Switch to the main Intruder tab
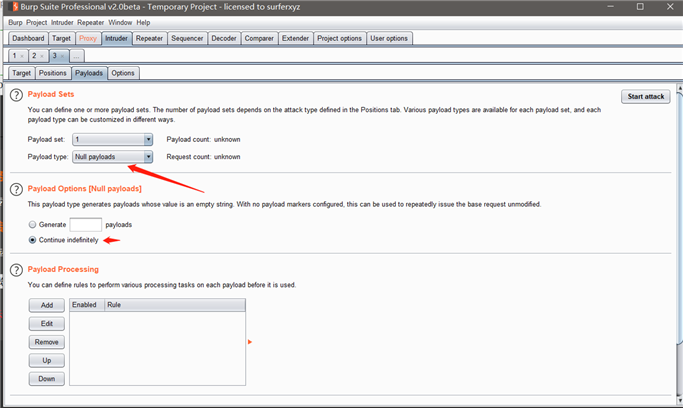This screenshot has height=408, width=683. click(116, 38)
